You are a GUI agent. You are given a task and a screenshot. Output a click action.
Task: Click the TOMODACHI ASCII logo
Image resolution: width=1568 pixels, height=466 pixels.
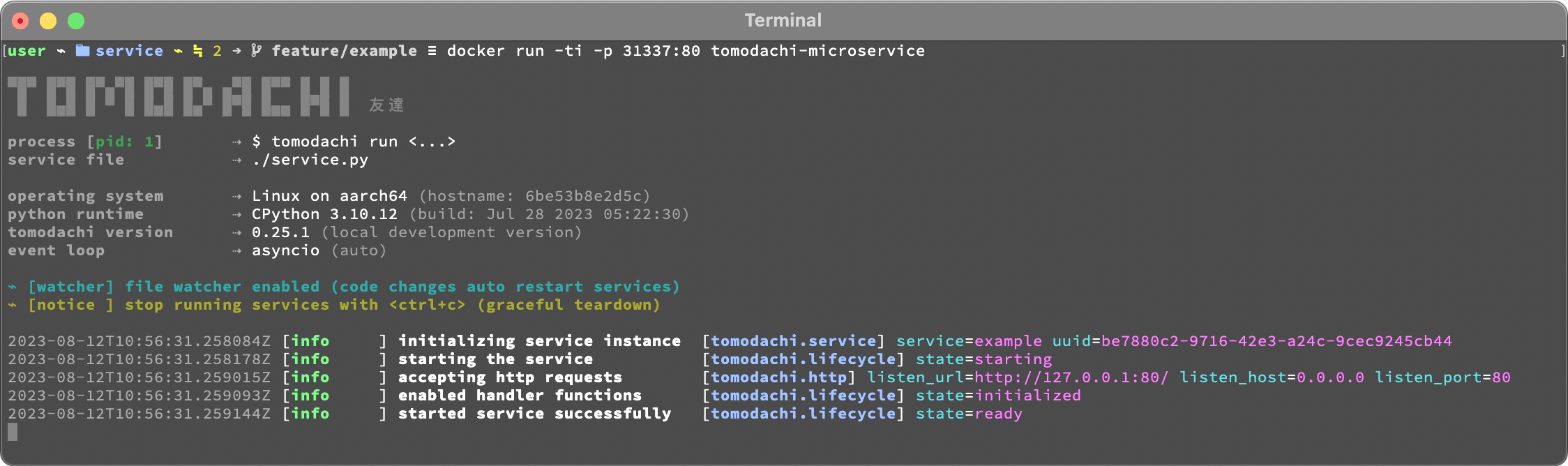coord(179,96)
